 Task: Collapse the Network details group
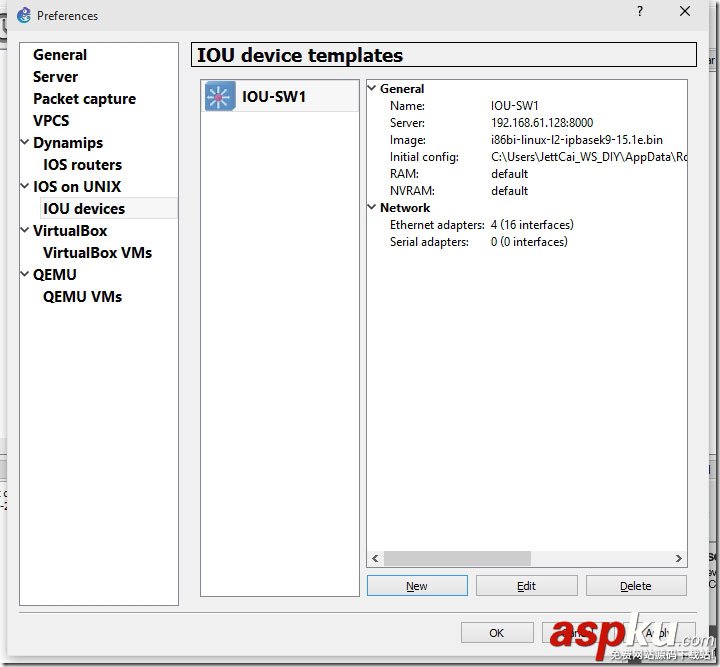(372, 207)
